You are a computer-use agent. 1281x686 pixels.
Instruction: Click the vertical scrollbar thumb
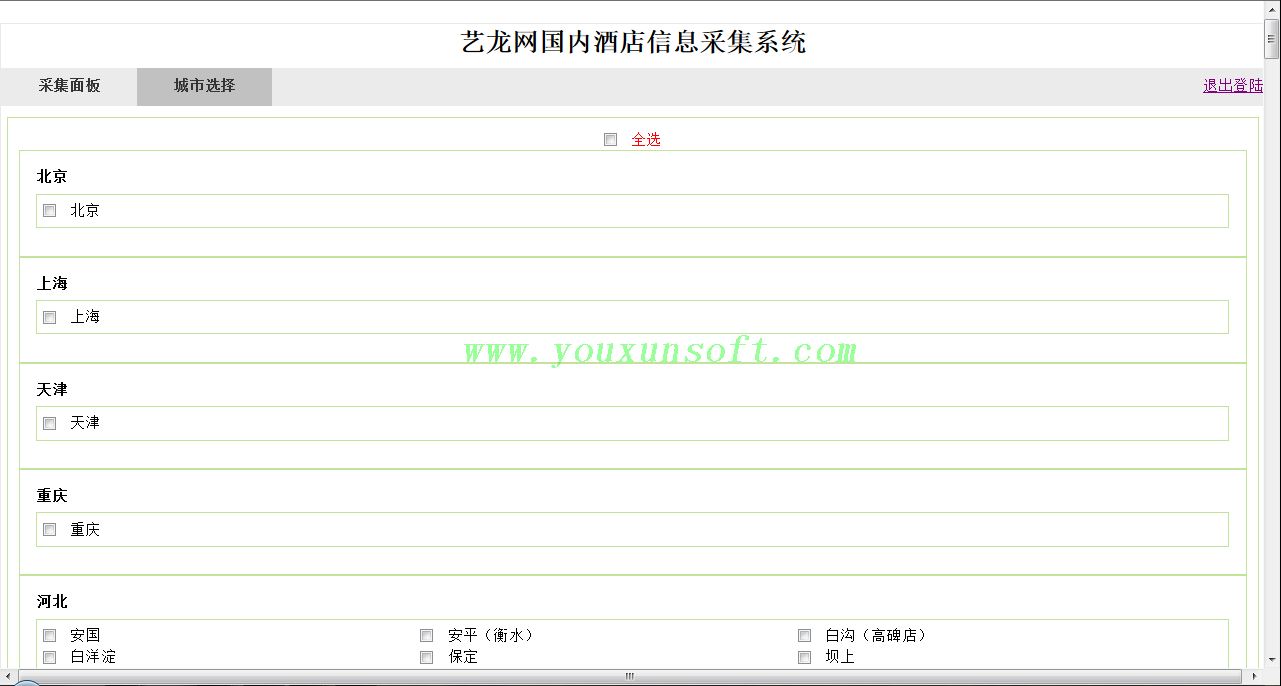(1272, 41)
